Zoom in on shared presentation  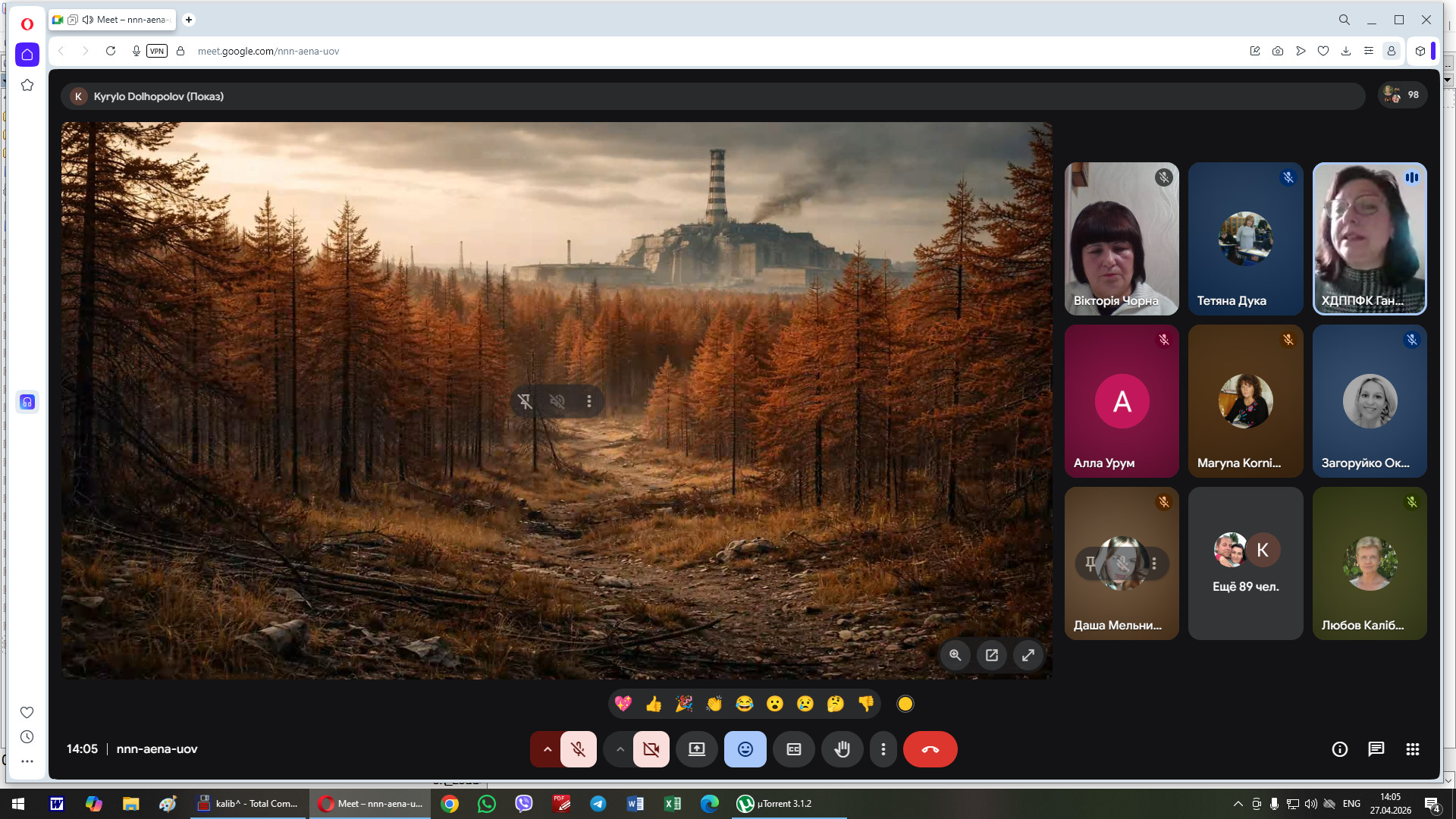pyautogui.click(x=955, y=655)
